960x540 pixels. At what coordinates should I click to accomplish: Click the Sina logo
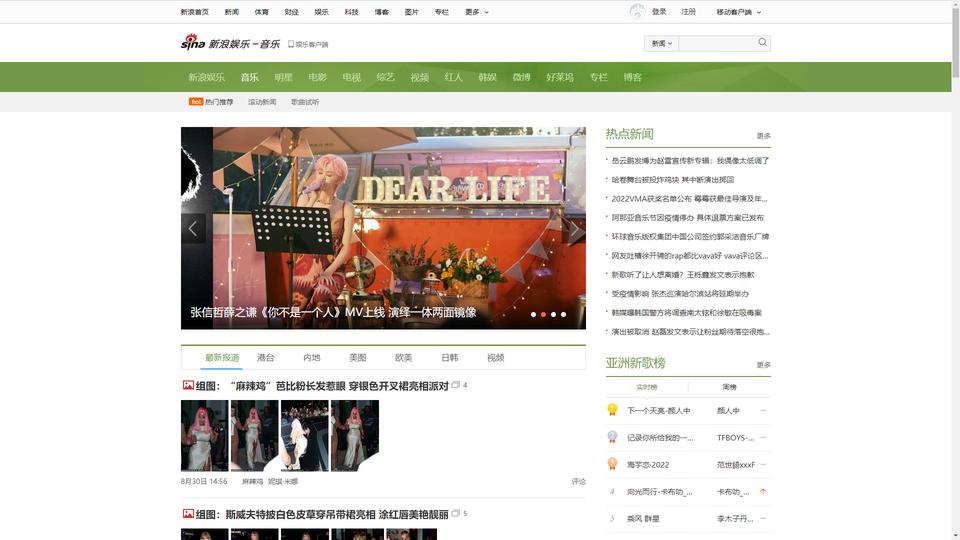[193, 42]
